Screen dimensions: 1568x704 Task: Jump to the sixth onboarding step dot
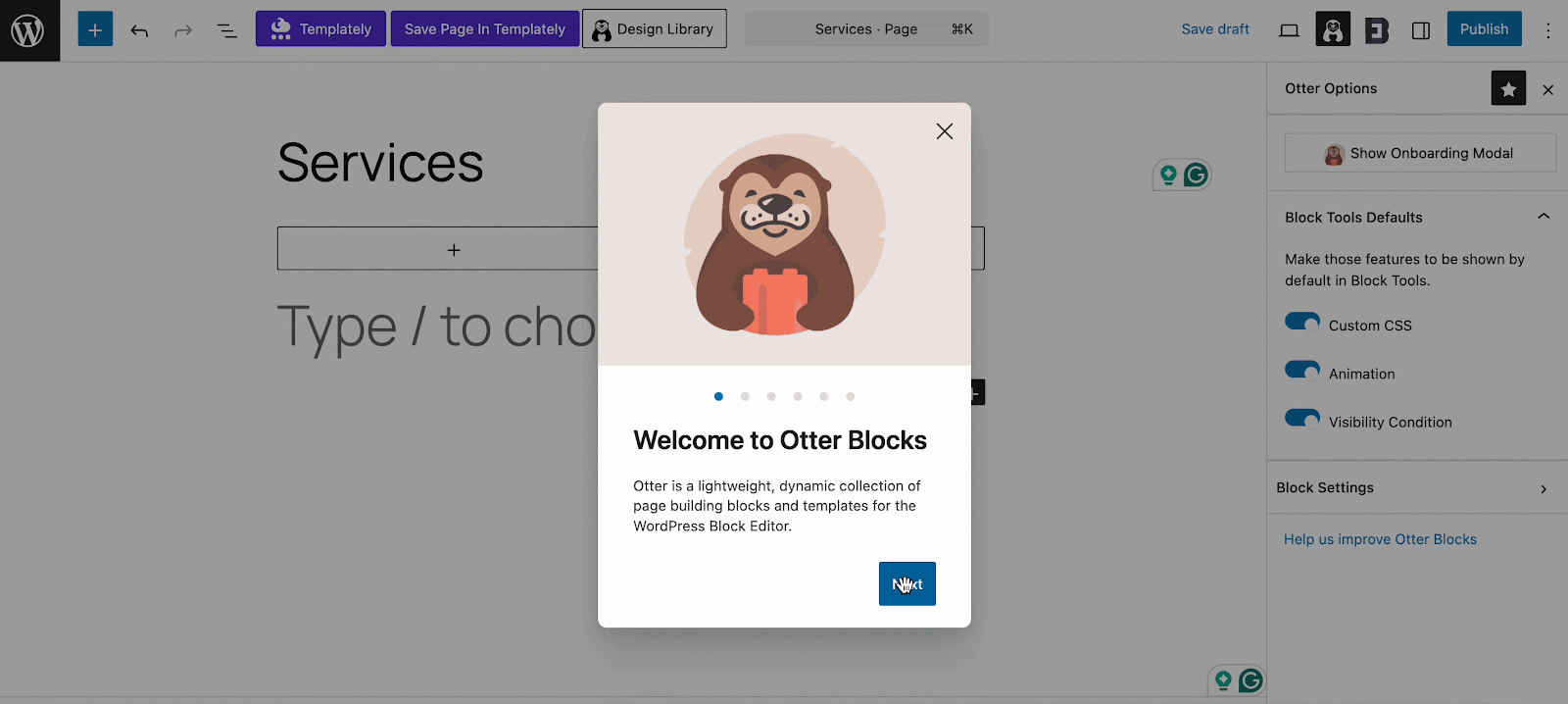point(851,396)
